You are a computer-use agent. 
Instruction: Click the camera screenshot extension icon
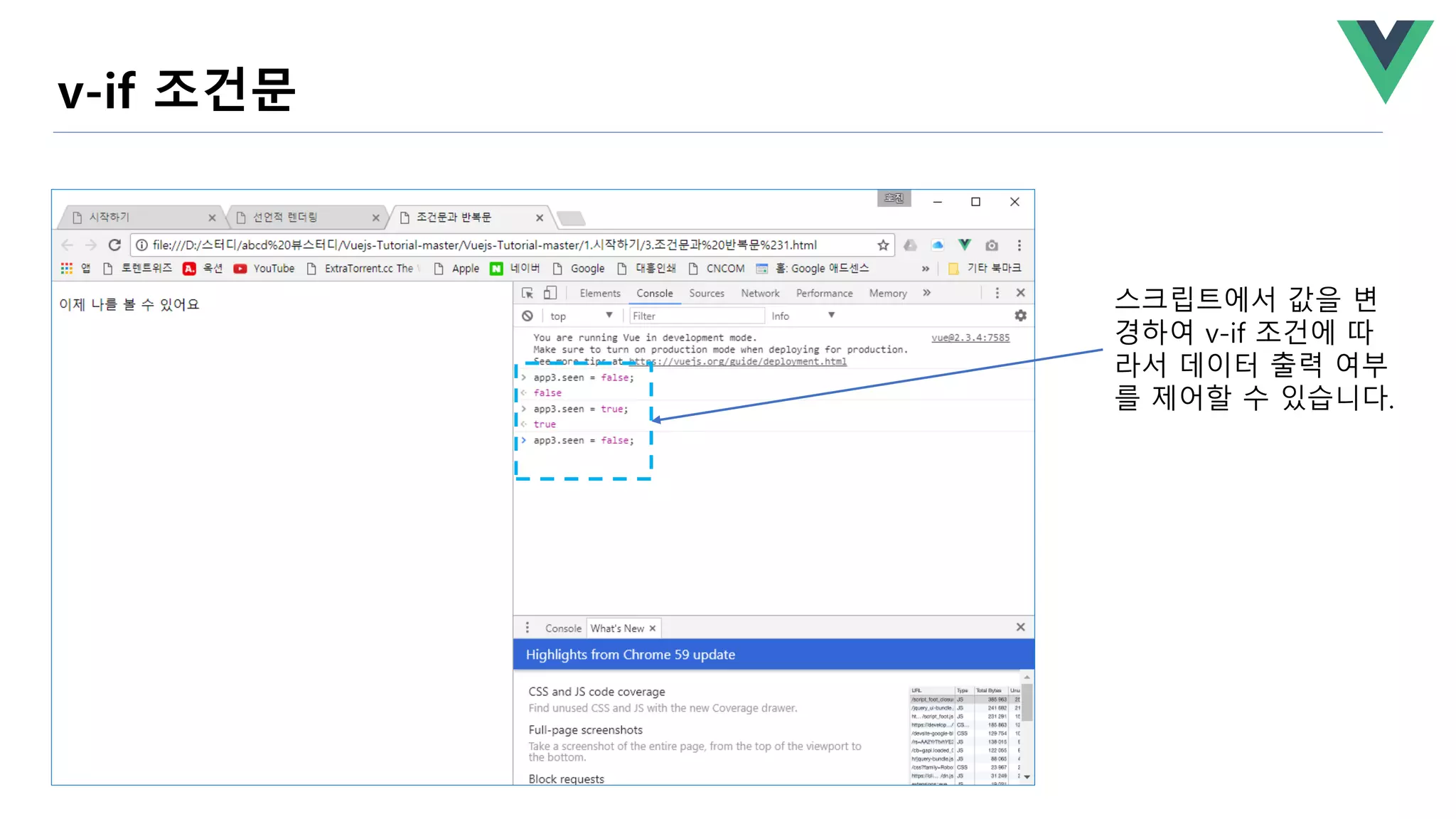[992, 245]
